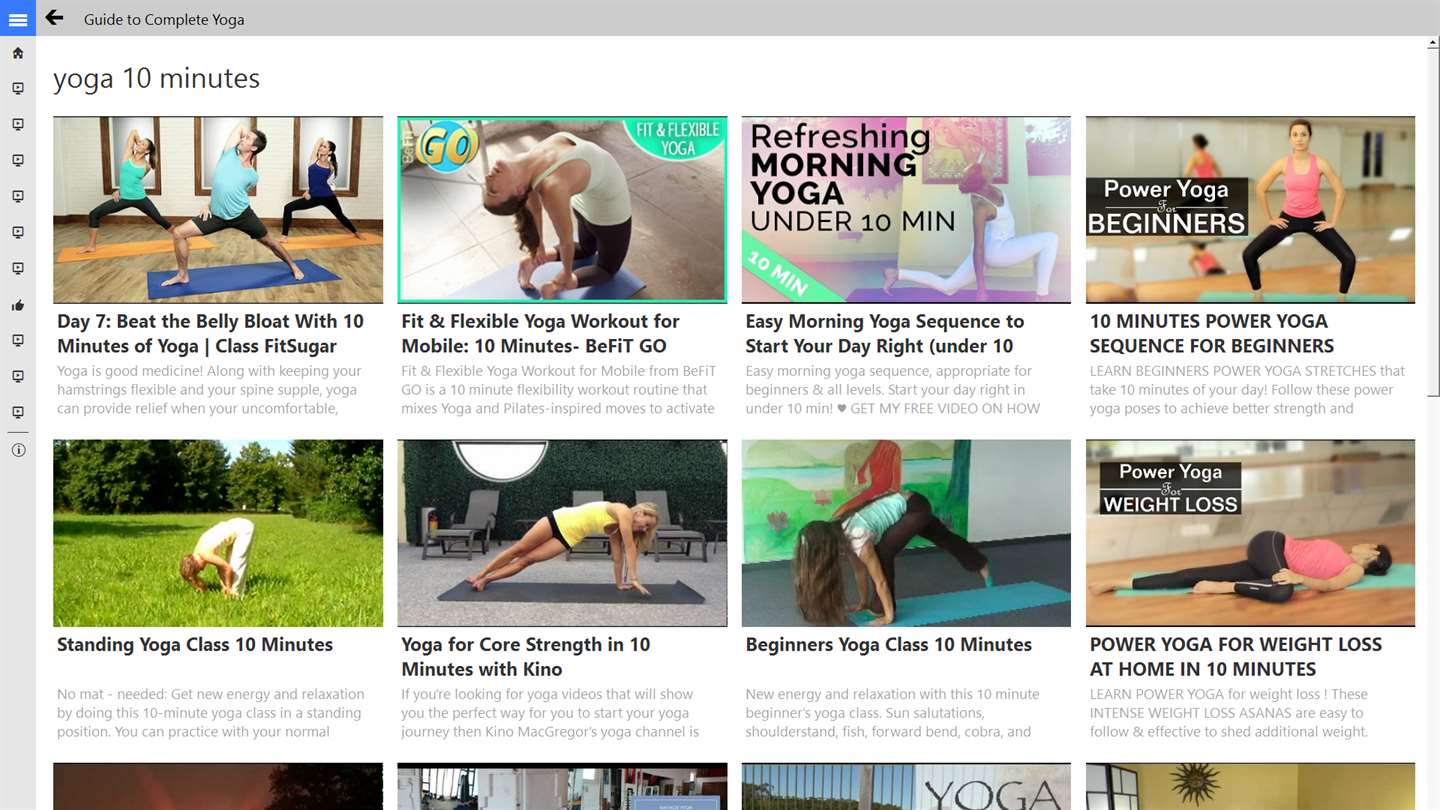
Task: Click the title Easy Morning Yoga Sequence
Action: 885,333
